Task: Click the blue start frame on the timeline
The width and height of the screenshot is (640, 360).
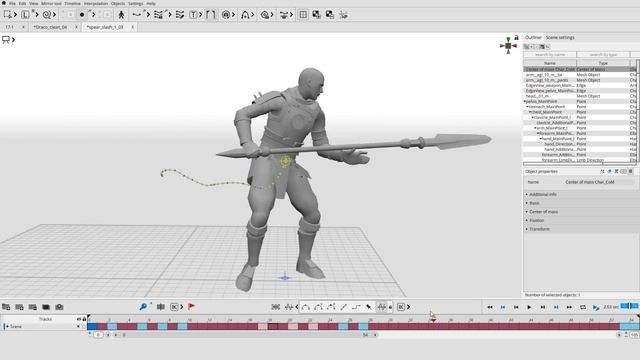Action: click(x=92, y=327)
